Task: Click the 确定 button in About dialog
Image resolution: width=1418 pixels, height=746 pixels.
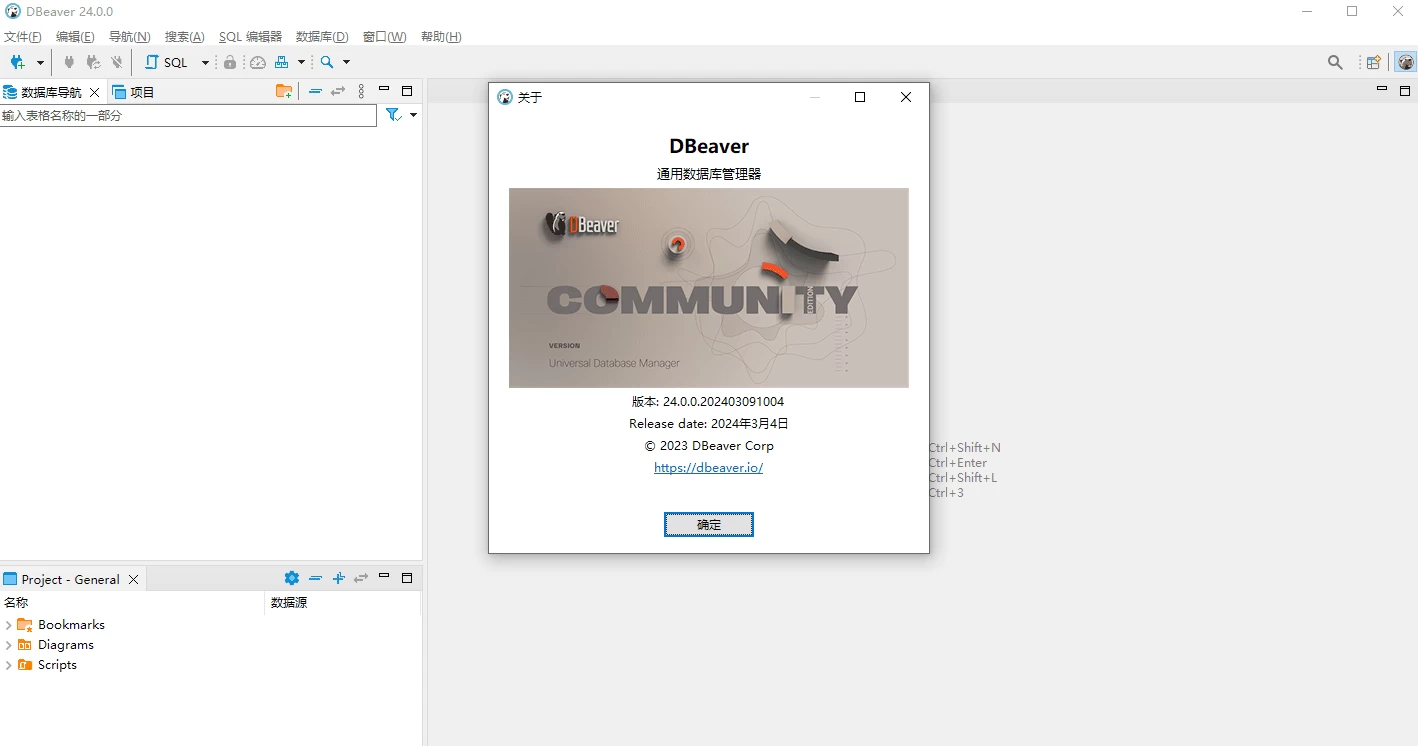Action: [x=708, y=524]
